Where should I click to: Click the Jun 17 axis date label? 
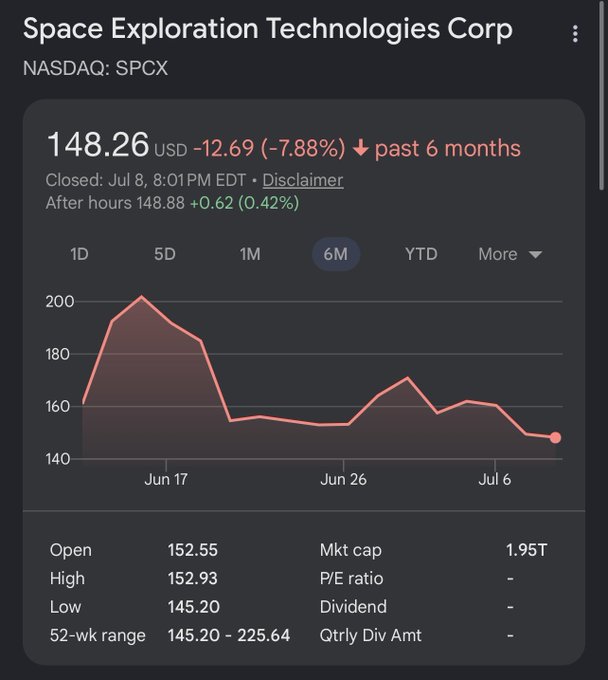(166, 480)
